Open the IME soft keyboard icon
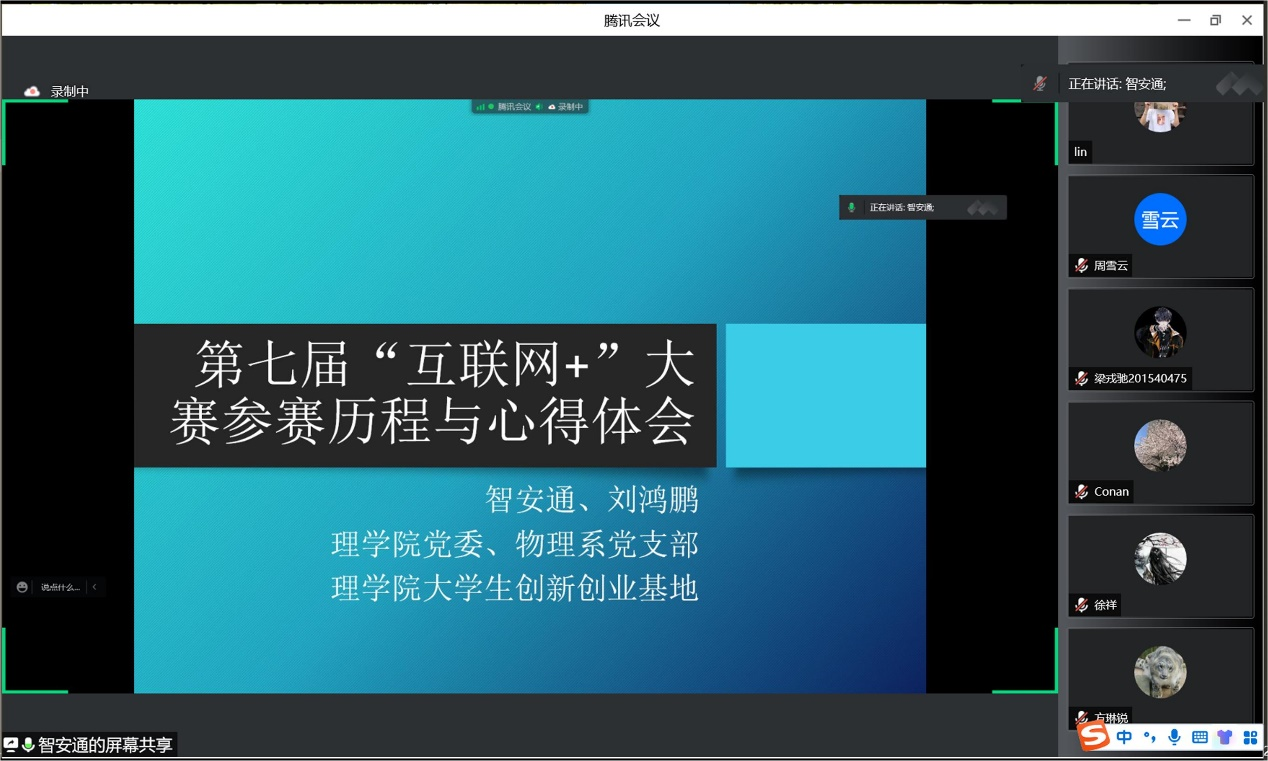 click(x=1200, y=737)
